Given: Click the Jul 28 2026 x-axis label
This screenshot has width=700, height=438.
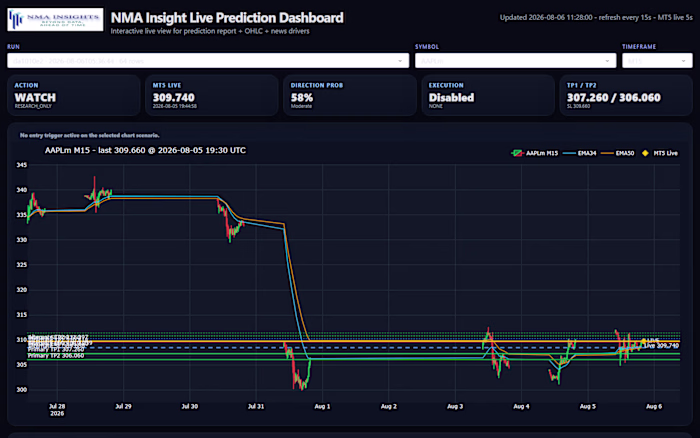Looking at the screenshot, I should click(57, 410).
